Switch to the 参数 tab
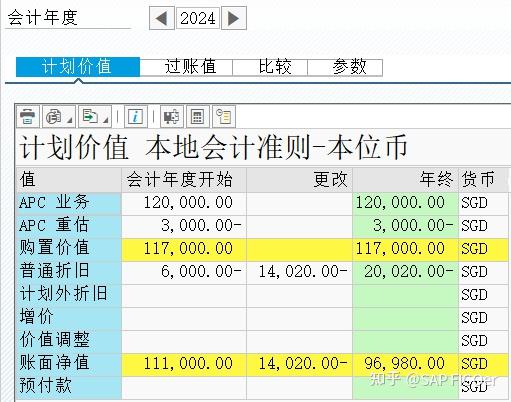Screen dimensions: 511x402 point(349,67)
